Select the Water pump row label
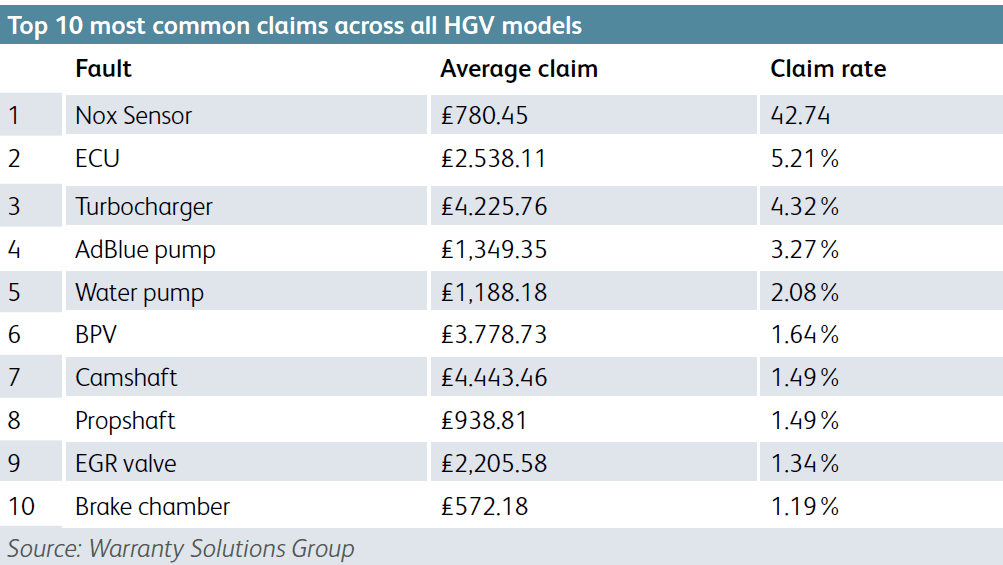This screenshot has width=1003, height=565. click(139, 293)
